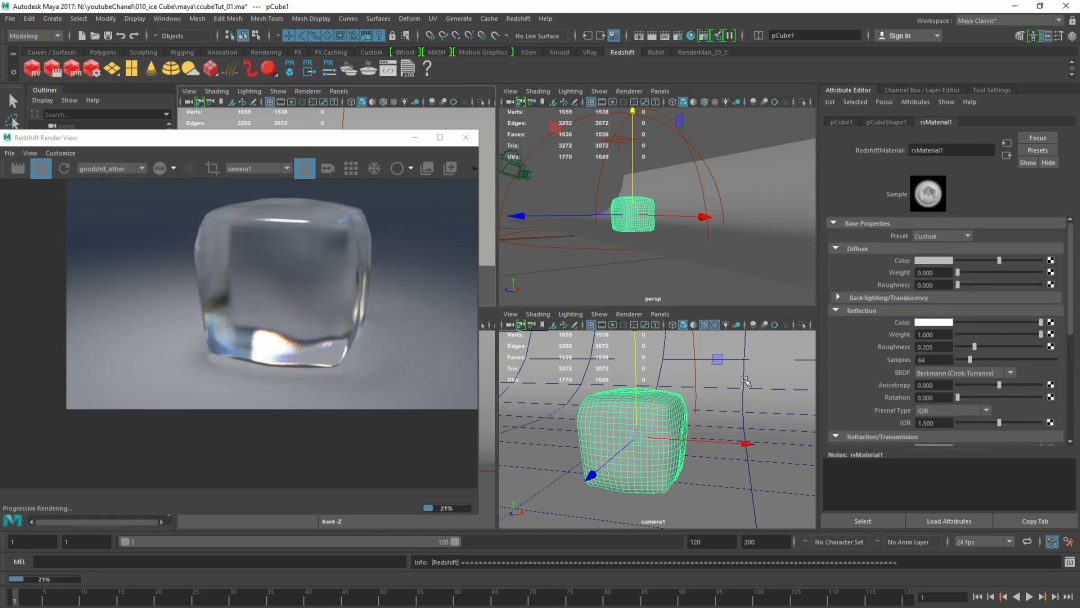Click the snowflake freeze icon in Render View
Image resolution: width=1080 pixels, height=608 pixels.
click(374, 169)
